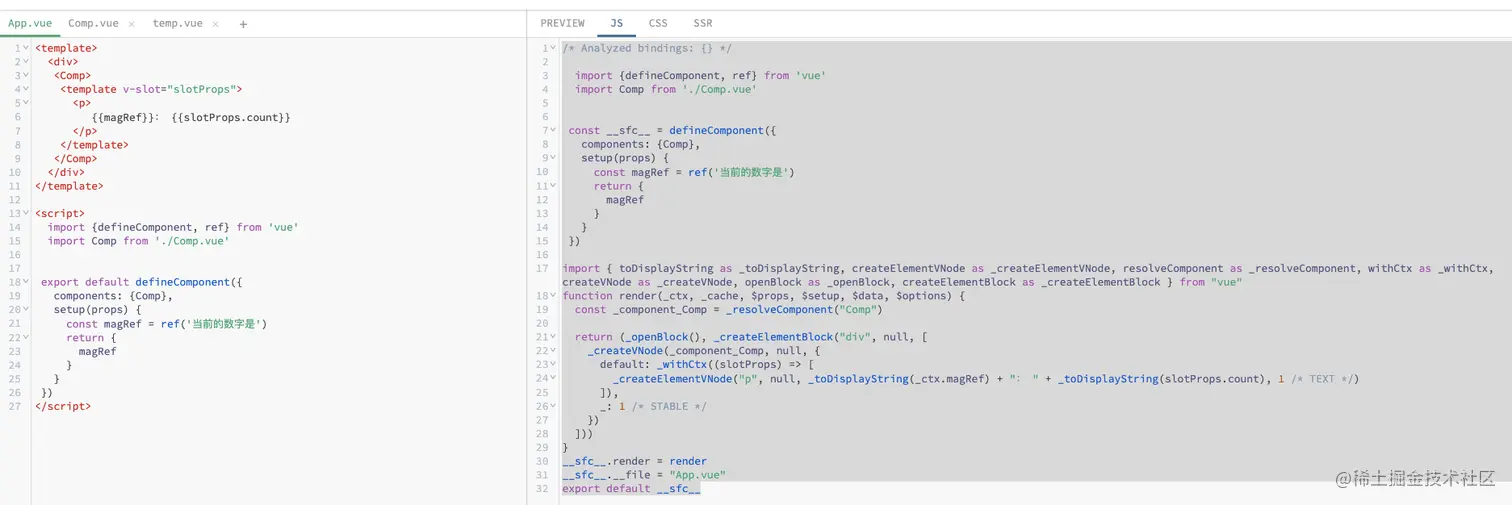Image resolution: width=1512 pixels, height=505 pixels.
Task: Switch output to PREVIEW tab
Action: pos(563,23)
